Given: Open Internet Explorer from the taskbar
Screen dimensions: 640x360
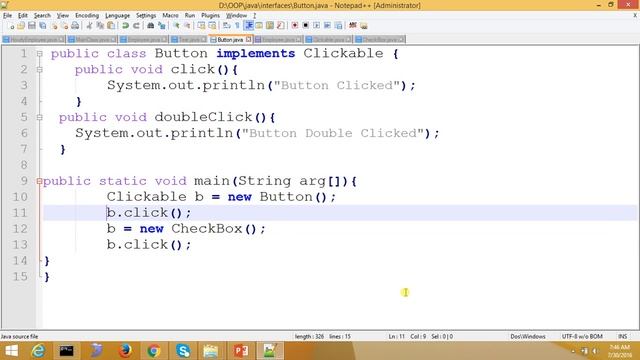Looking at the screenshot, I should pyautogui.click(x=38, y=351).
